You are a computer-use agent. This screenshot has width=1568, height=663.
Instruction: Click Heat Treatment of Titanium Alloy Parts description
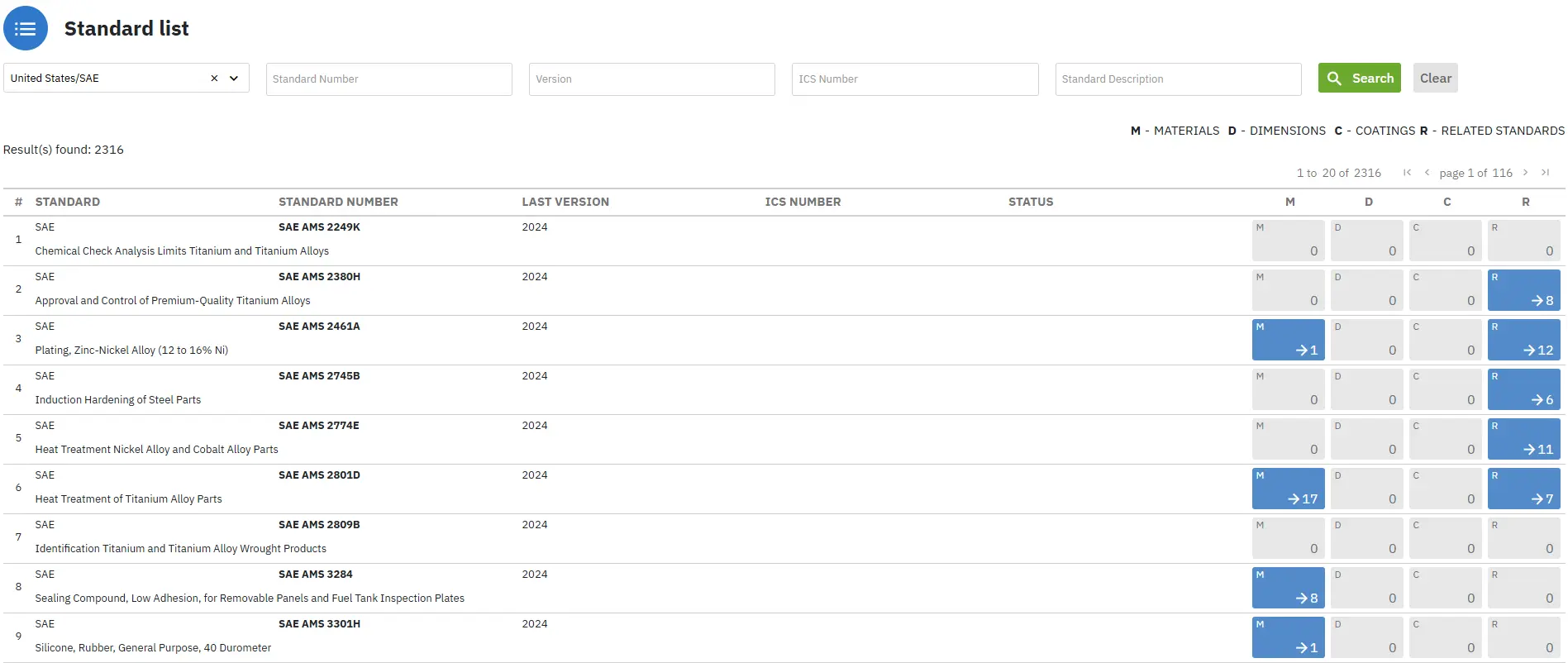(128, 499)
